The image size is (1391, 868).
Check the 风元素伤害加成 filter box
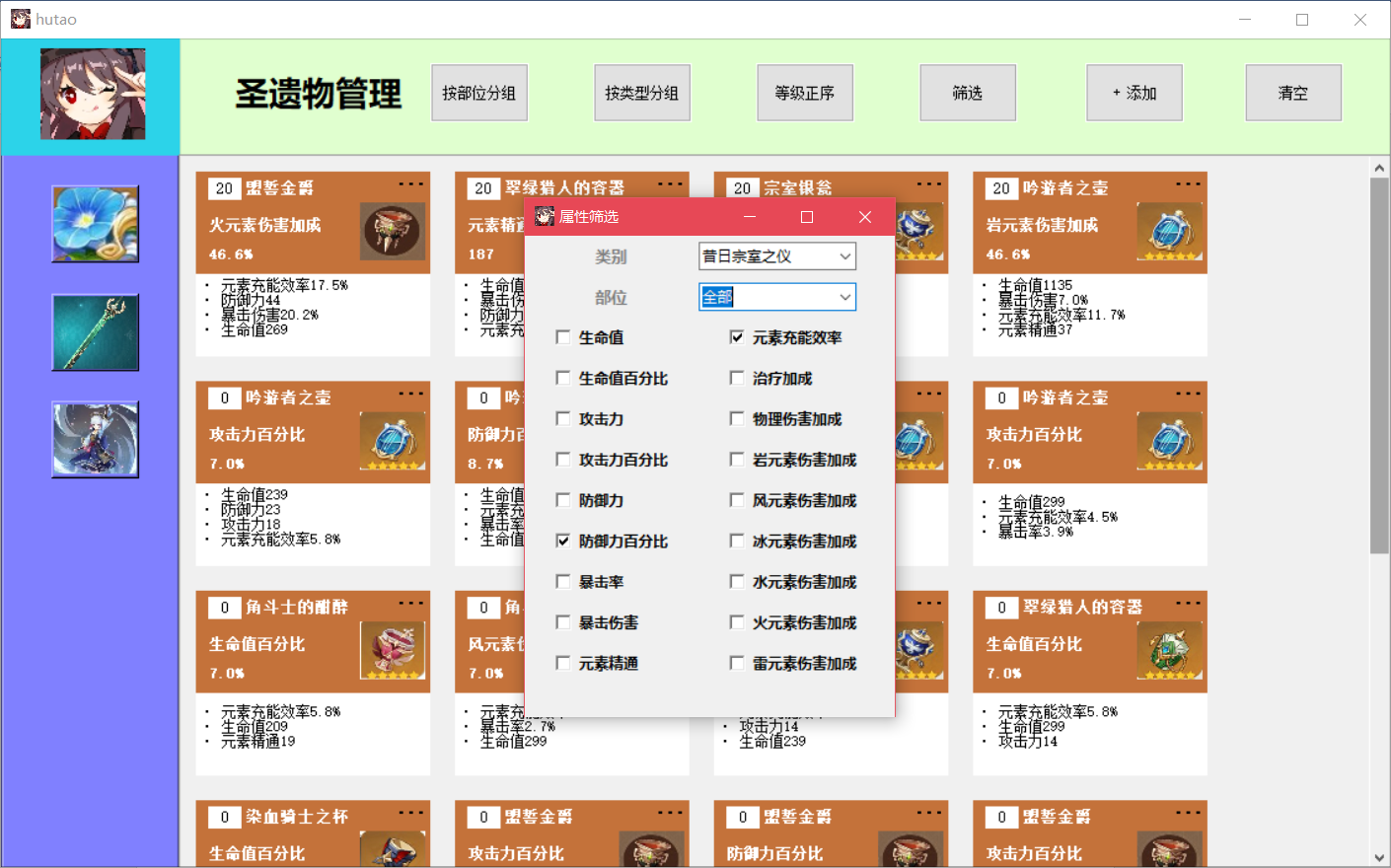[x=737, y=500]
